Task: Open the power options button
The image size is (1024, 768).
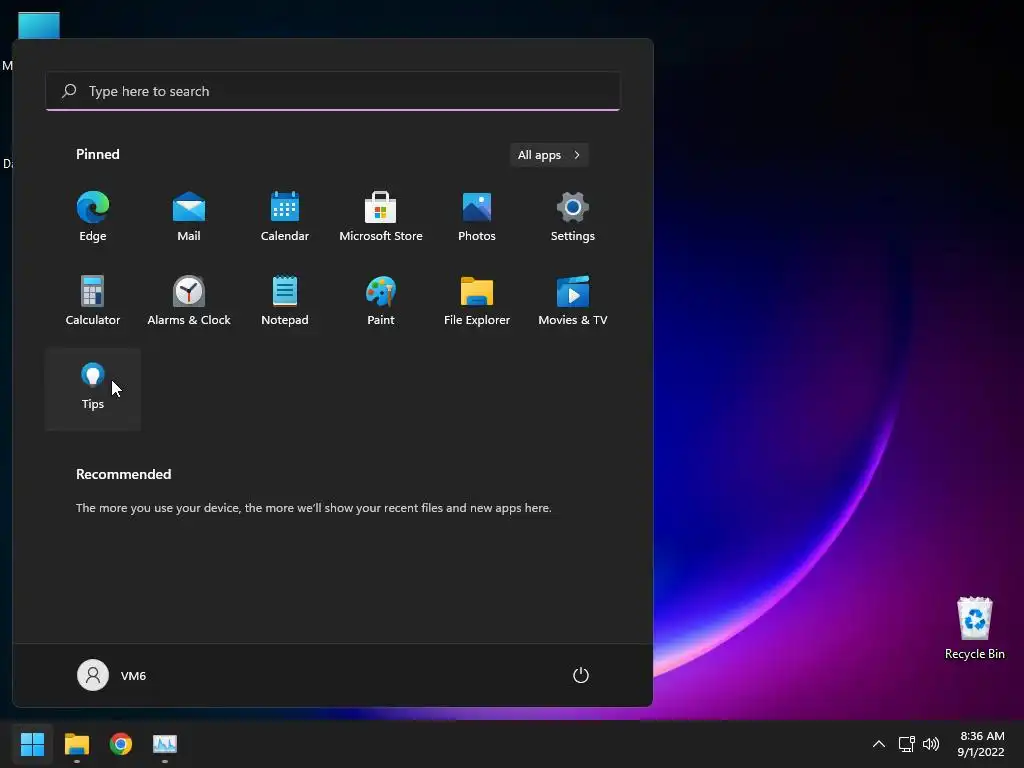Action: tap(581, 675)
